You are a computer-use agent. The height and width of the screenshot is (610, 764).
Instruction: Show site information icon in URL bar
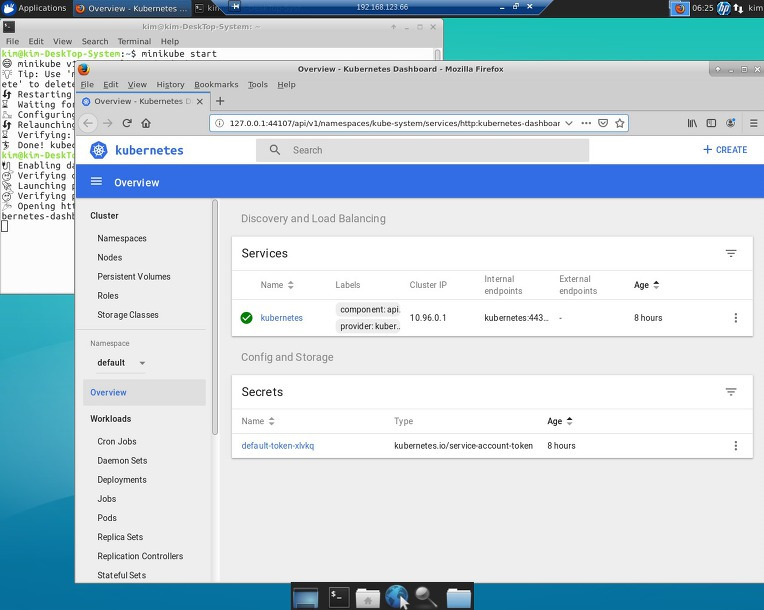click(x=220, y=123)
